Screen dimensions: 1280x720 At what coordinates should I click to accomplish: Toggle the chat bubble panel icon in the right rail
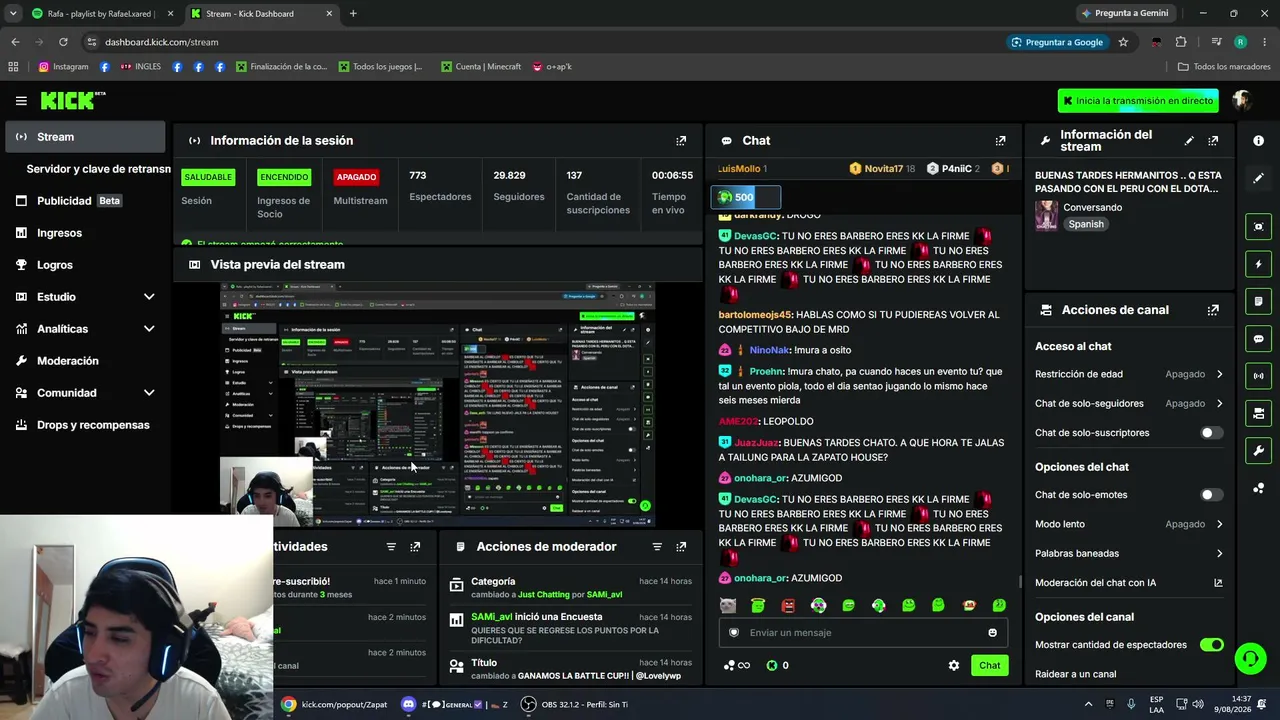(1258, 339)
